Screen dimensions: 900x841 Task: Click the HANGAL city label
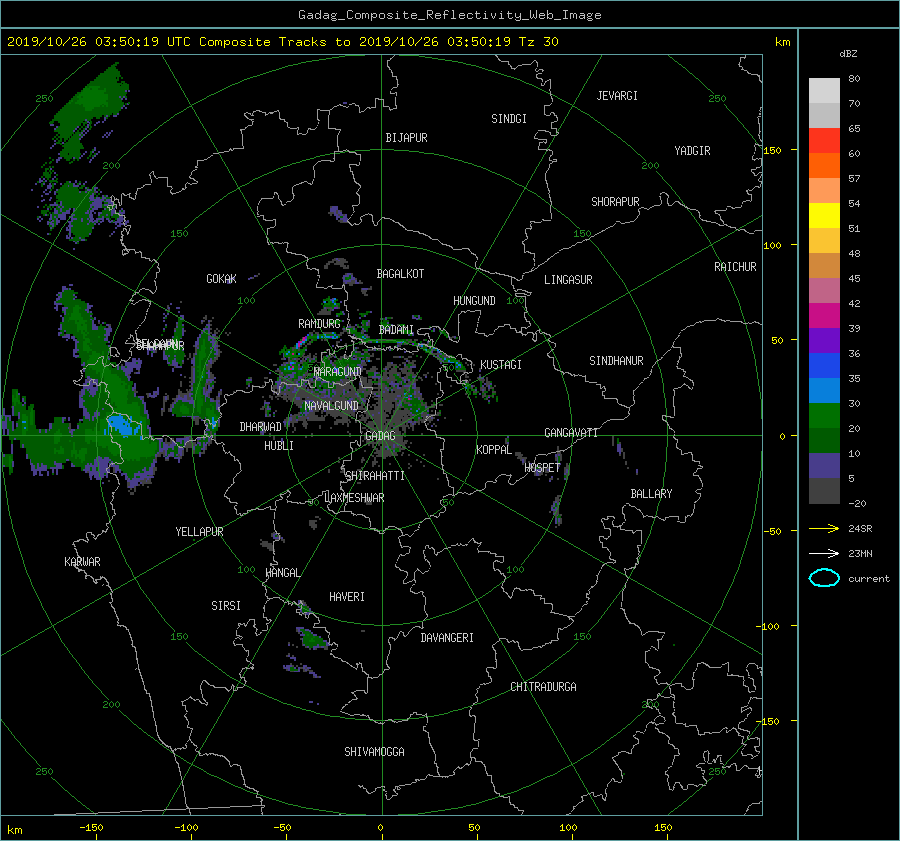coord(282,573)
